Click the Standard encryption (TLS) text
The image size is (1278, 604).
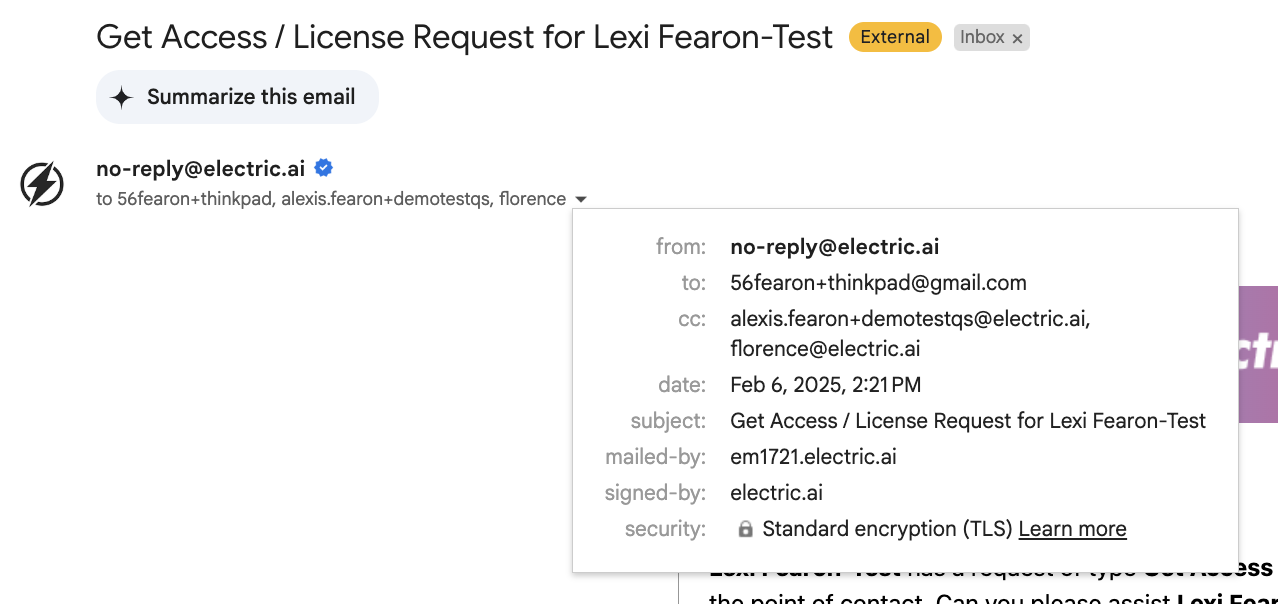[887, 529]
